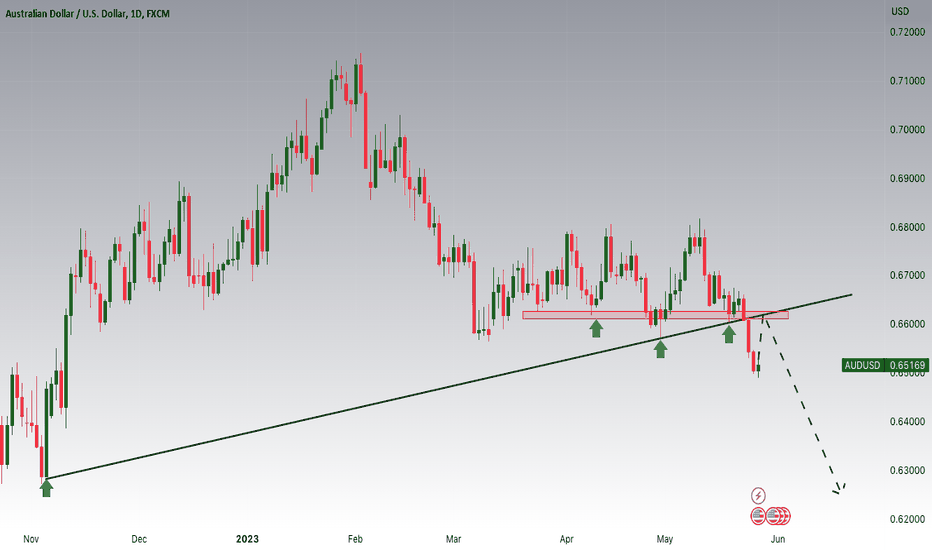Viewport: 932px width, 550px height.
Task: Click the Australian Dollar / U.S. Dollar chart title
Action: (x=87, y=13)
